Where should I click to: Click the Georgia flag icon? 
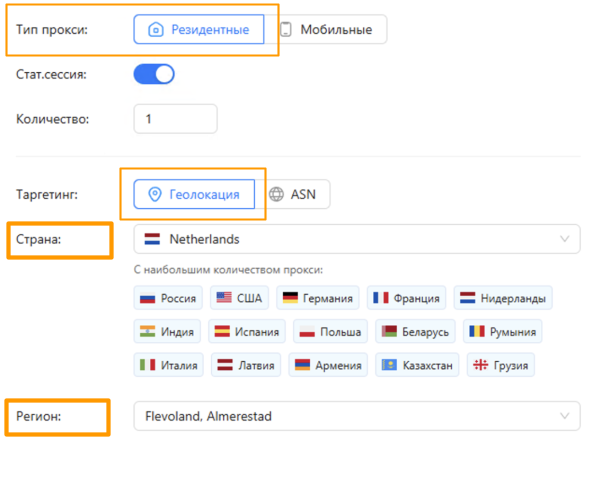click(x=480, y=366)
